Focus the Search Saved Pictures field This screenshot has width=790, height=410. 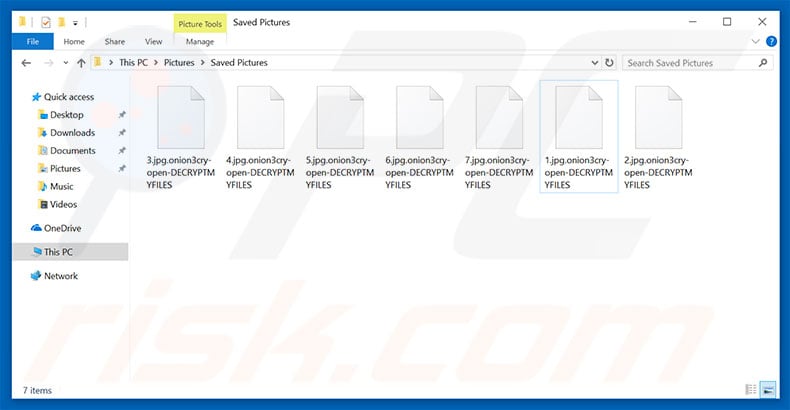pyautogui.click(x=697, y=63)
